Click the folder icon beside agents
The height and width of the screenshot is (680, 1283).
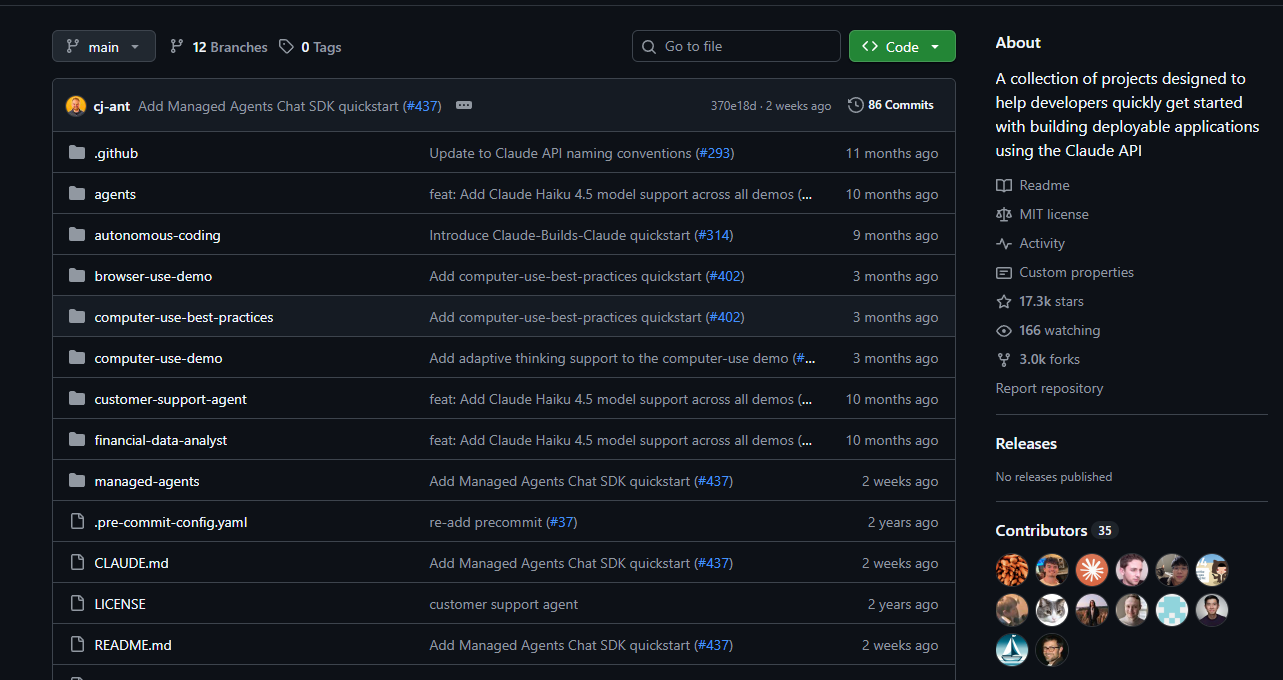tap(77, 194)
